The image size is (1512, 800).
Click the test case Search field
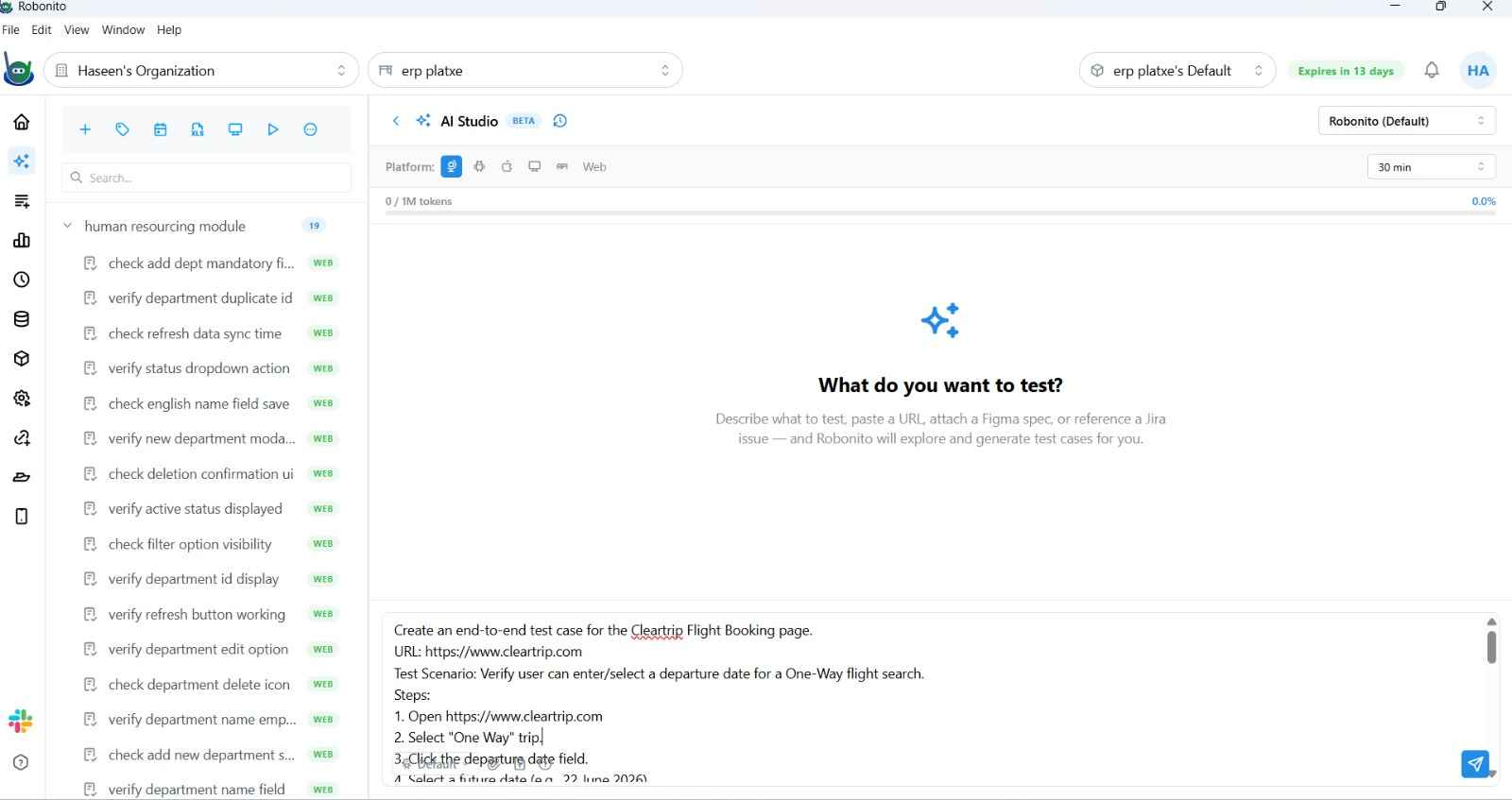207,178
